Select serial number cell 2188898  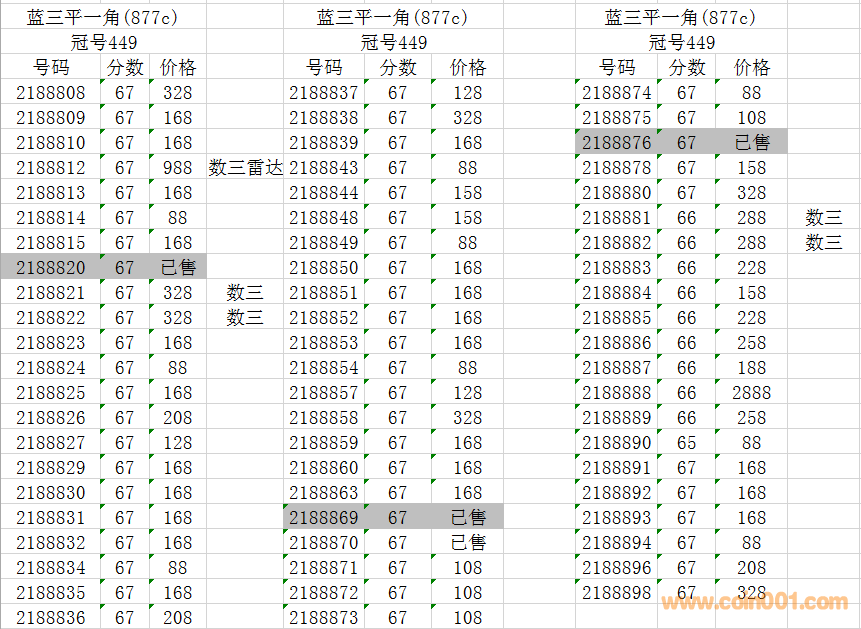click(x=616, y=593)
